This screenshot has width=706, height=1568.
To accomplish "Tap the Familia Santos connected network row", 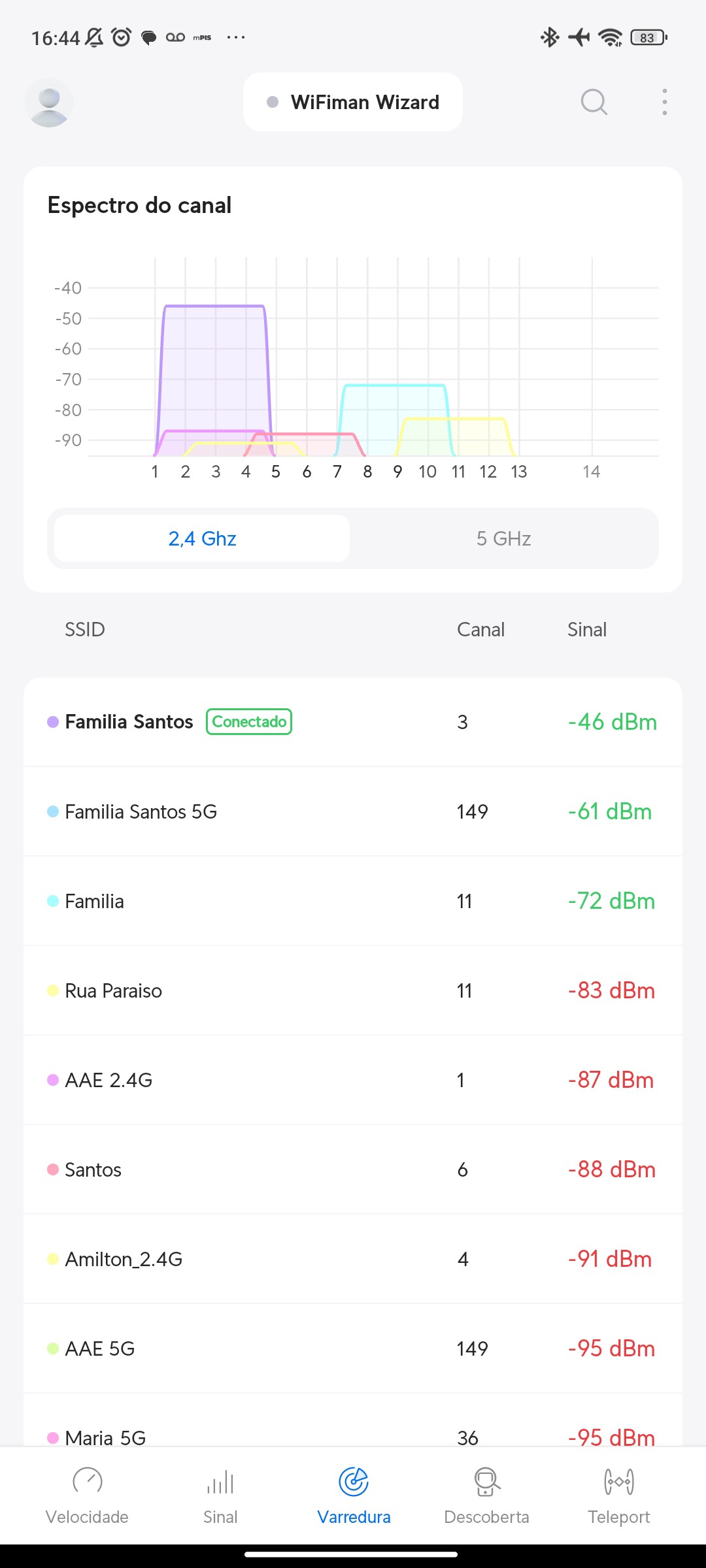I will (353, 722).
